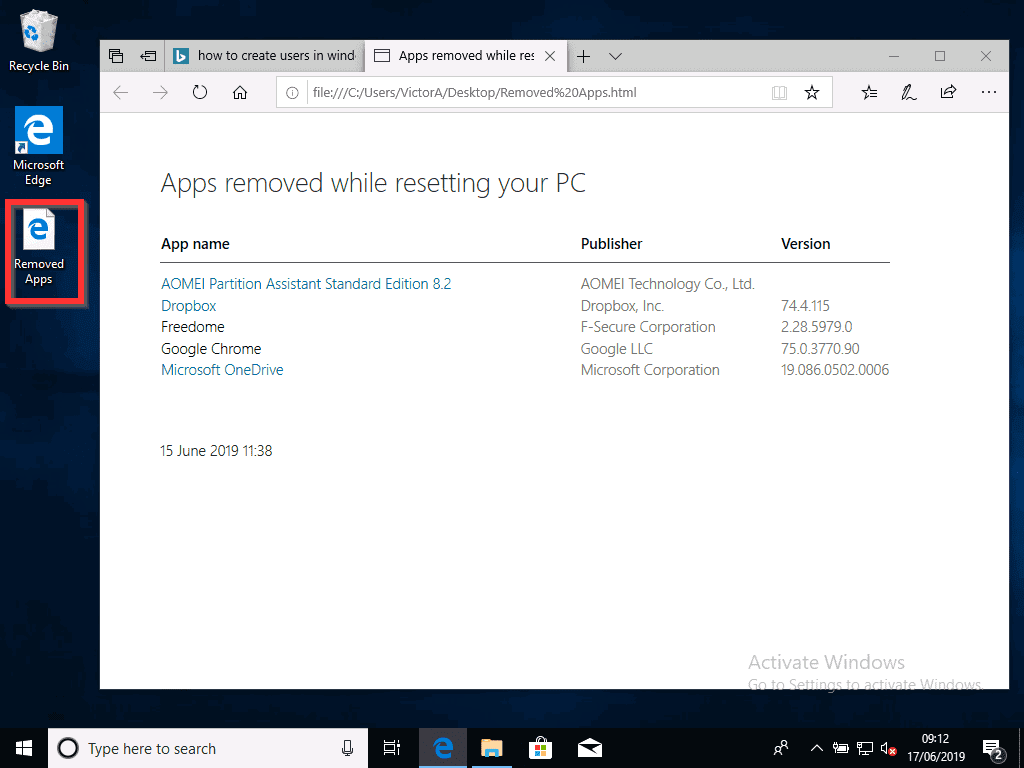
Task: Toggle Reading view book icon
Action: (x=780, y=93)
